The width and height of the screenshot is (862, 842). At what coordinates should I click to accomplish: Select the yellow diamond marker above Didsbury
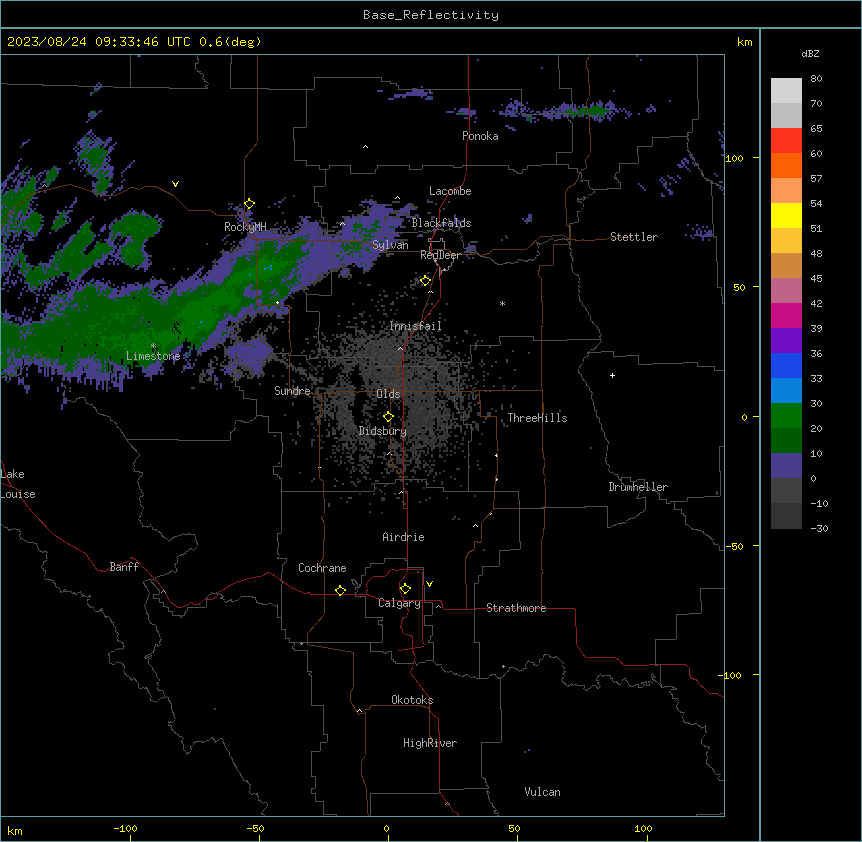(388, 417)
